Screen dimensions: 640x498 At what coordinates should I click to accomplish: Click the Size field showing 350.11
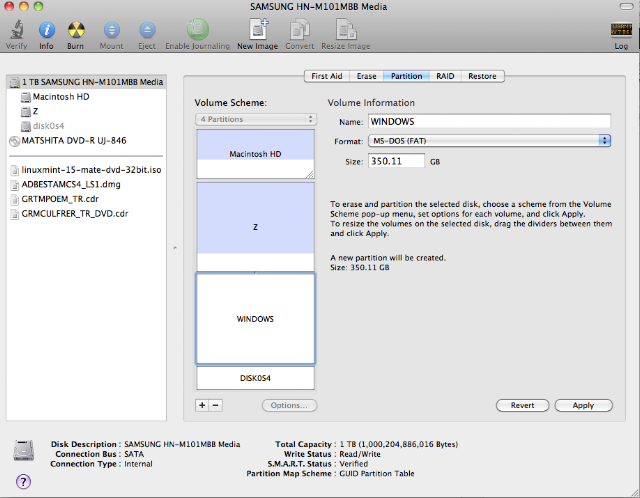[396, 161]
